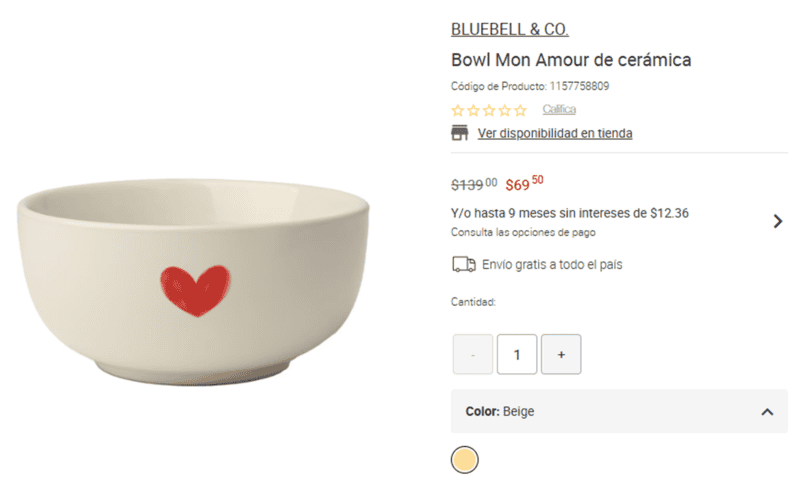
Task: Click Consulta las opciones de pago
Action: (x=523, y=232)
